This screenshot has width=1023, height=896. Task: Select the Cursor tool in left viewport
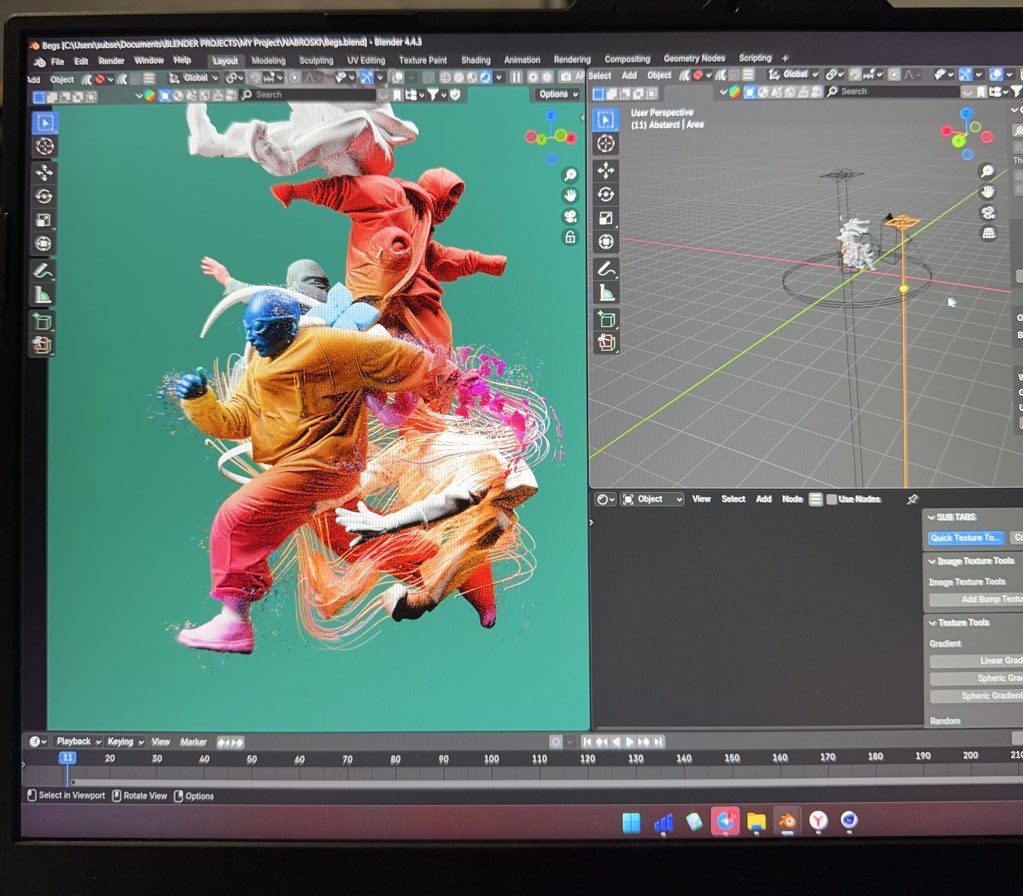[x=44, y=147]
